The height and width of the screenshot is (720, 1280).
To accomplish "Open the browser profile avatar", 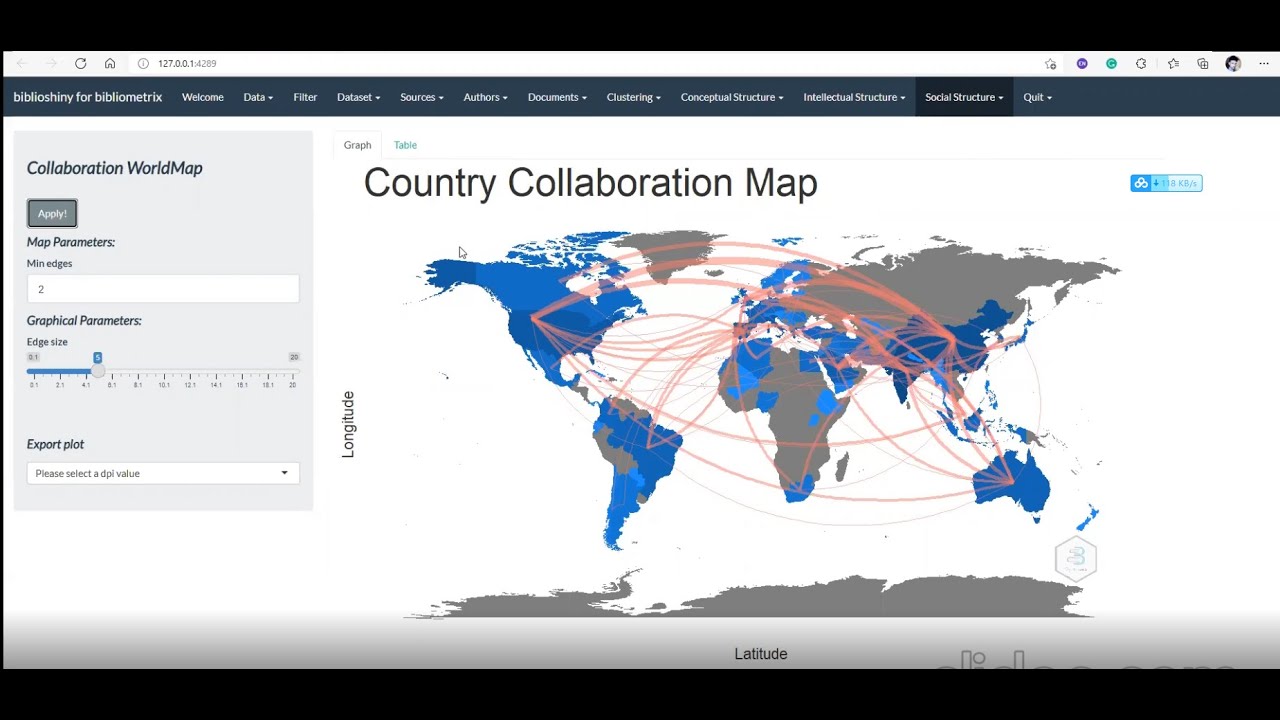I will [1233, 63].
